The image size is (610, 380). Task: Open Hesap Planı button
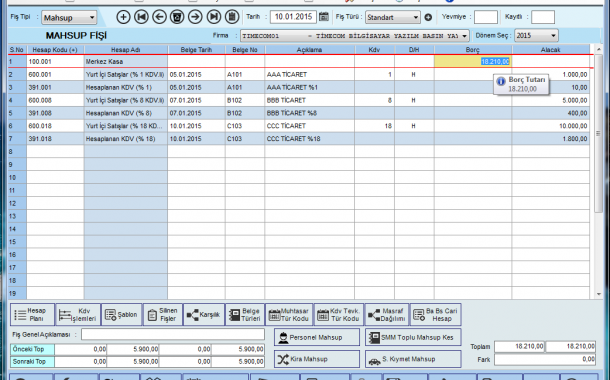(x=32, y=315)
